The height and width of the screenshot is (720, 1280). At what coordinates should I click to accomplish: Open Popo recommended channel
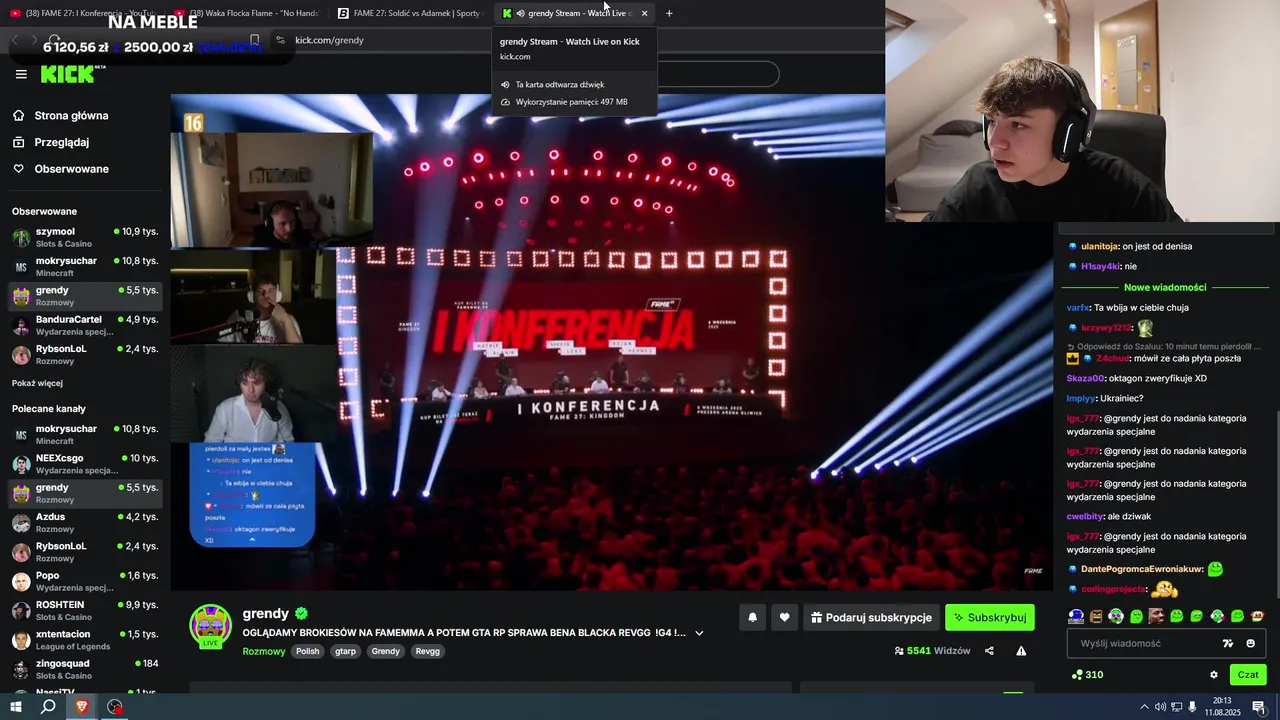click(85, 581)
